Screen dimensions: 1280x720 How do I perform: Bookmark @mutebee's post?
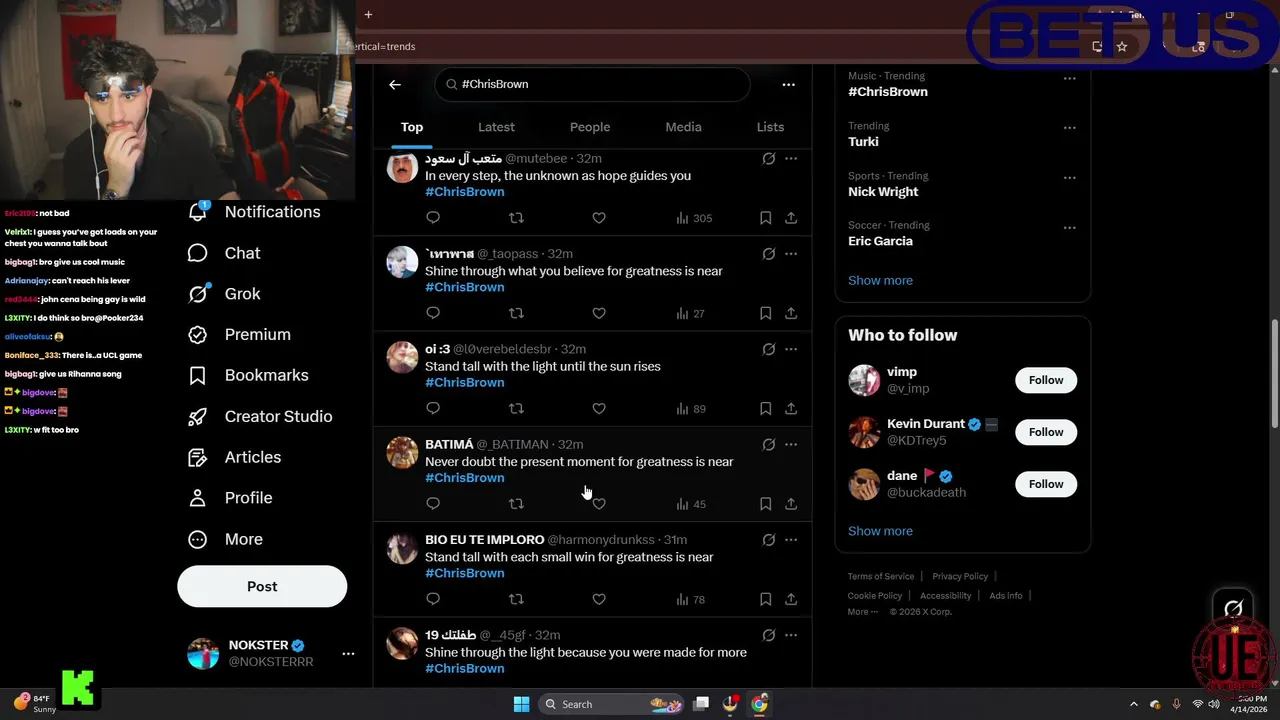tap(765, 218)
